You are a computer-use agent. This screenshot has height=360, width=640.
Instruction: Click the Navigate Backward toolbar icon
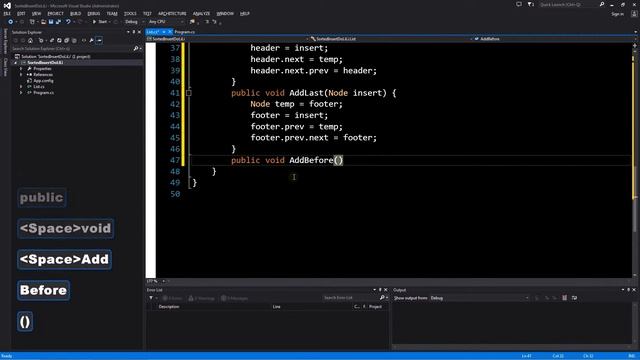click(11, 22)
